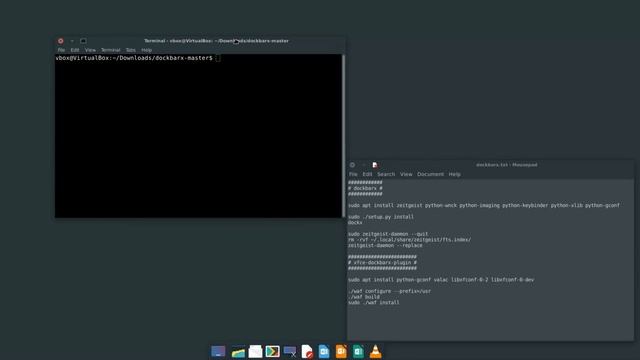640x360 pixels.
Task: Launch the orange LibreOffice Impress dock icon
Action: [x=341, y=351]
